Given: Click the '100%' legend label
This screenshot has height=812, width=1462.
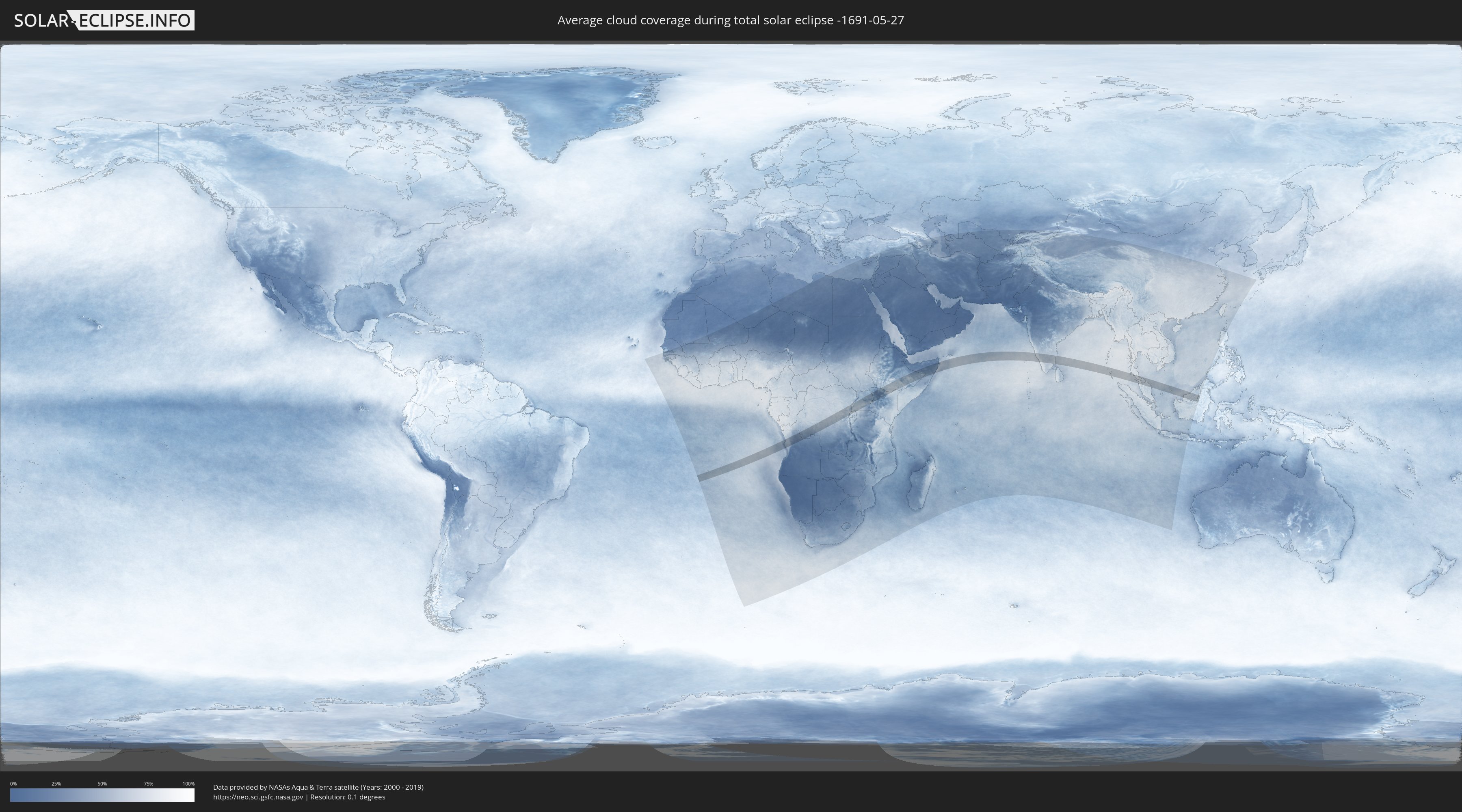Looking at the screenshot, I should pos(188,784).
